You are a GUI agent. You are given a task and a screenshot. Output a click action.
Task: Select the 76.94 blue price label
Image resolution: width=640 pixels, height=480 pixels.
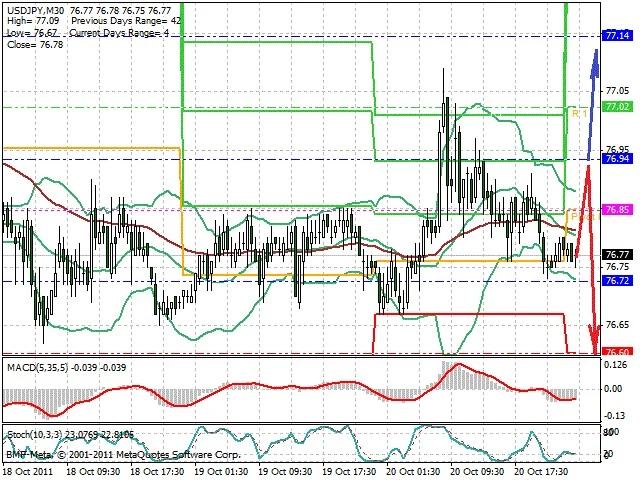pos(617,159)
